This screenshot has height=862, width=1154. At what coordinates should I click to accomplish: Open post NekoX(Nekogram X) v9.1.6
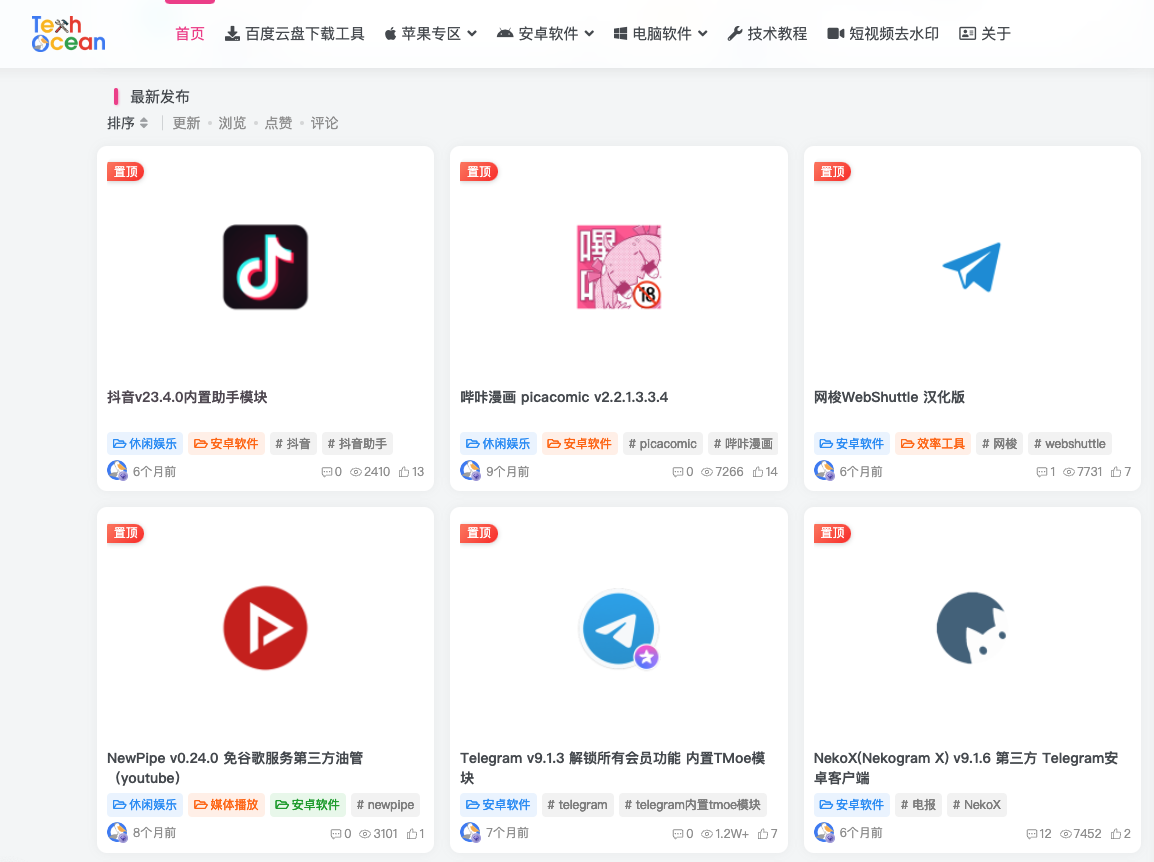[966, 768]
